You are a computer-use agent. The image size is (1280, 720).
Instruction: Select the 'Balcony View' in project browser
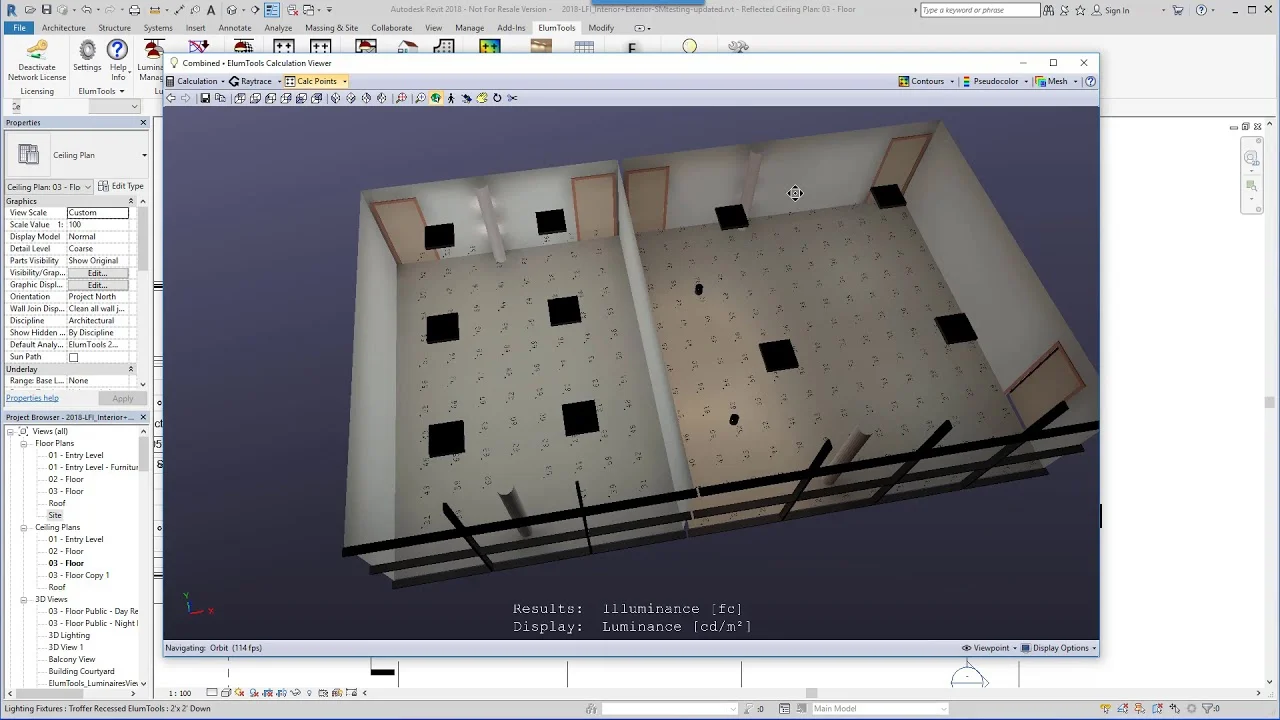coord(72,659)
